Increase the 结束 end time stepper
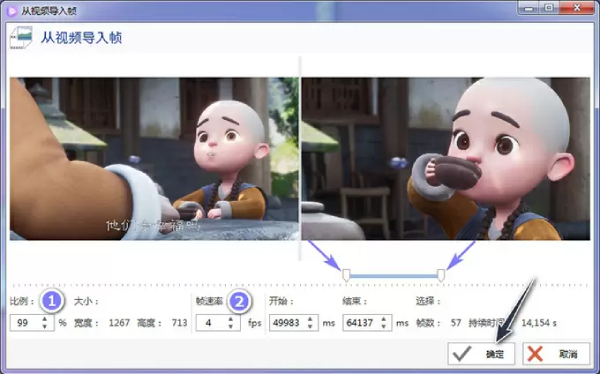The height and width of the screenshot is (374, 600). coord(384,319)
